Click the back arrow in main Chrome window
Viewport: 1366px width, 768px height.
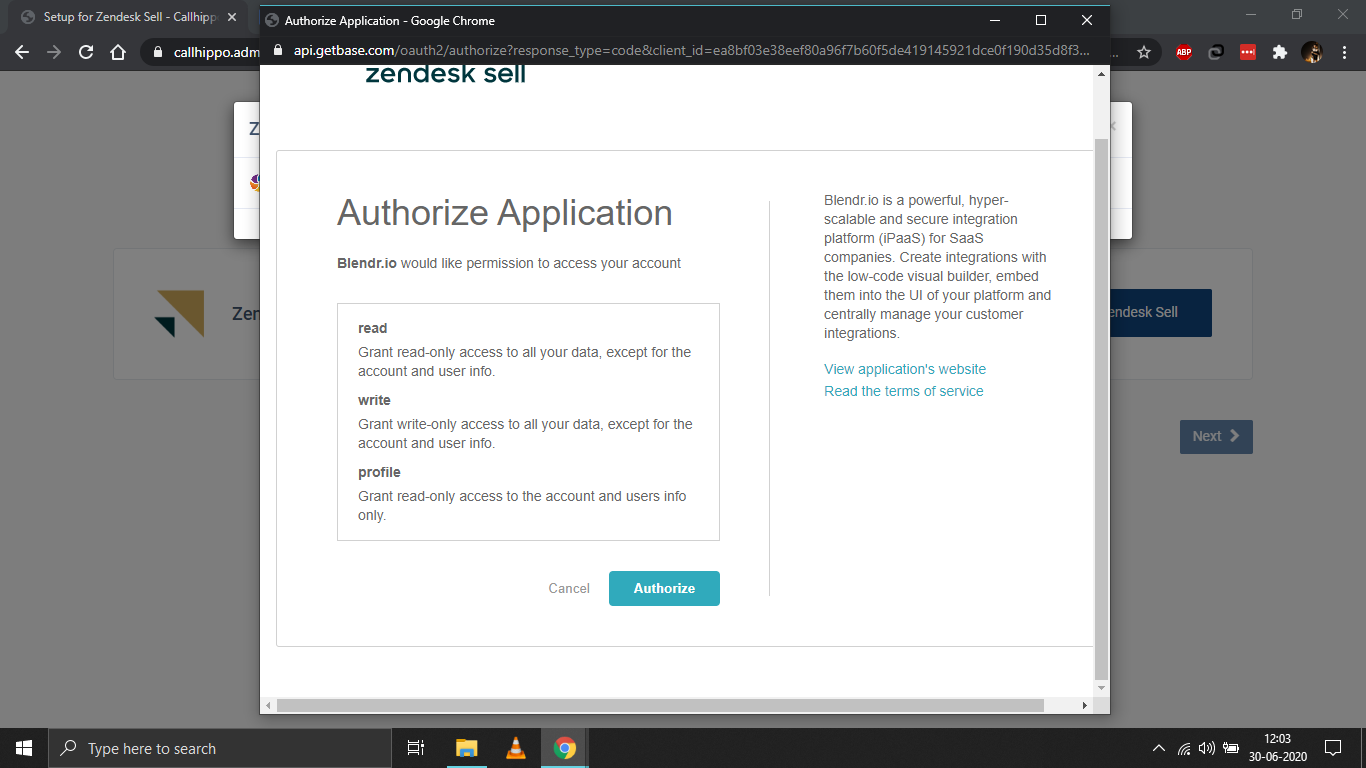pos(22,52)
